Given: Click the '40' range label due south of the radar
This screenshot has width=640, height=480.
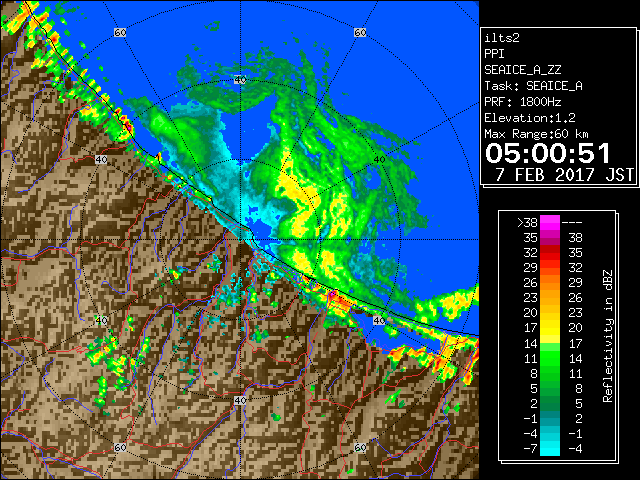Looking at the screenshot, I should pos(240,400).
